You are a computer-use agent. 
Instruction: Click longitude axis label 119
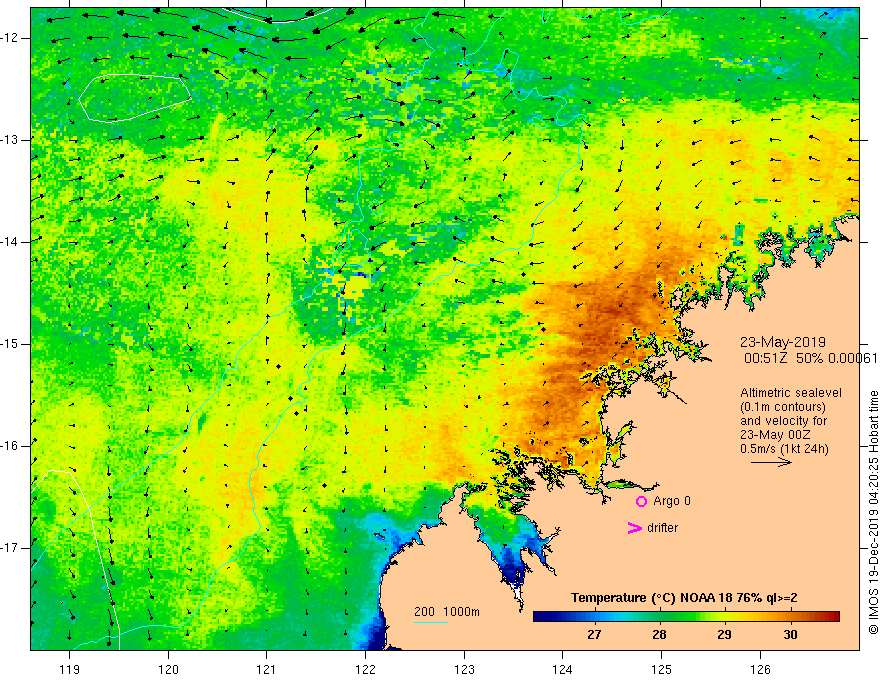pyautogui.click(x=70, y=669)
